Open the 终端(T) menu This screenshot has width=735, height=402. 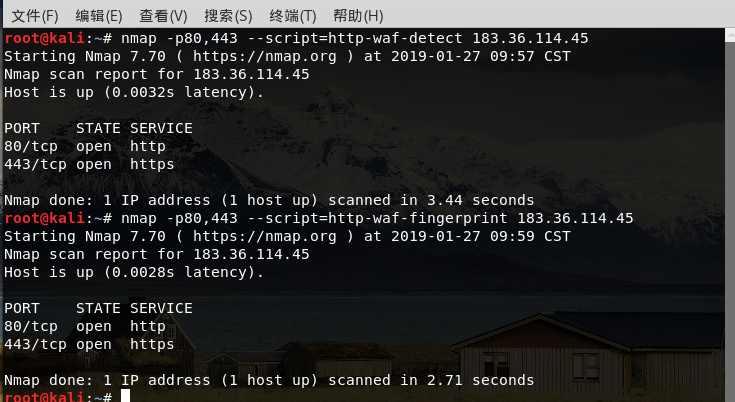292,16
